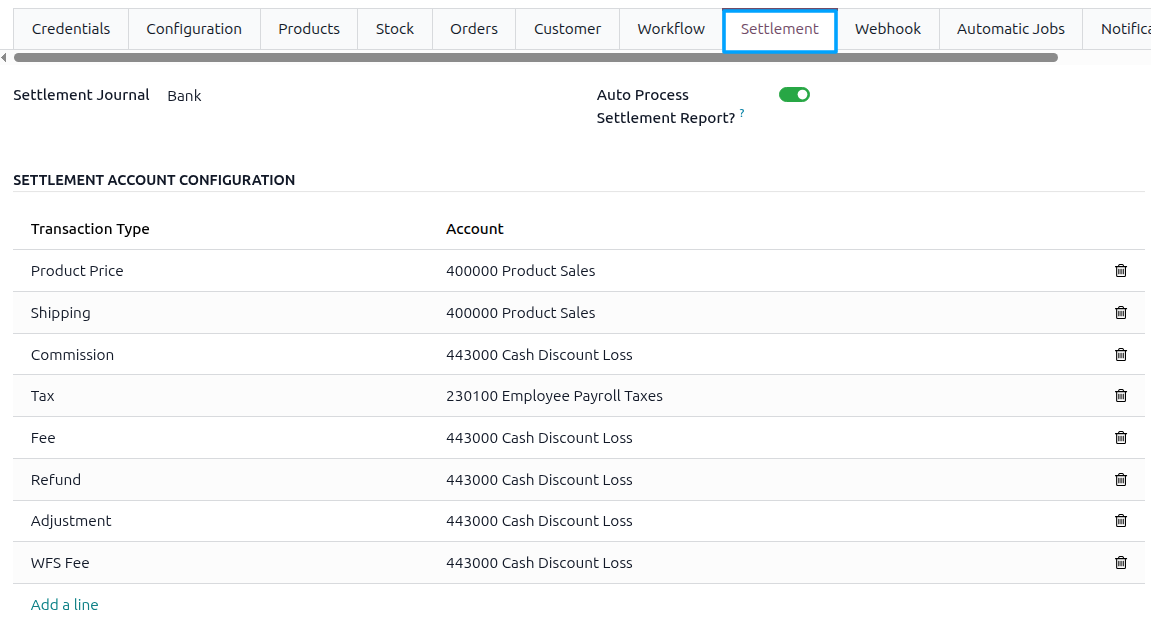Go to the Webhook tab
Image resolution: width=1151 pixels, height=618 pixels.
(887, 29)
